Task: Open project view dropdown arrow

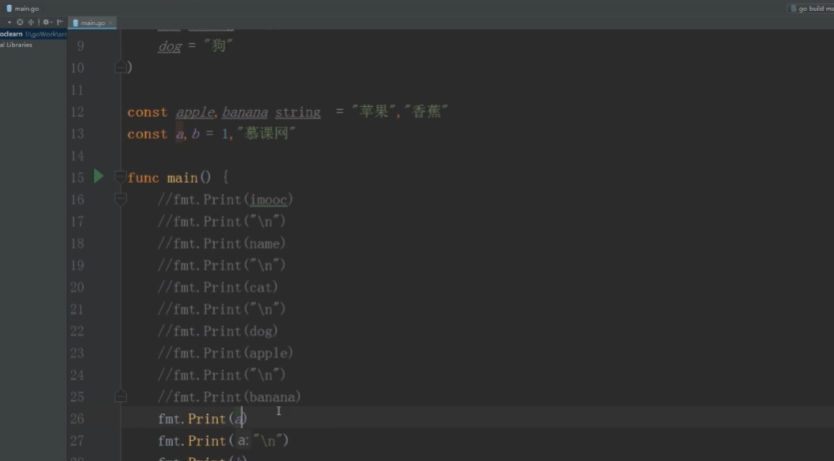Action: [8, 21]
